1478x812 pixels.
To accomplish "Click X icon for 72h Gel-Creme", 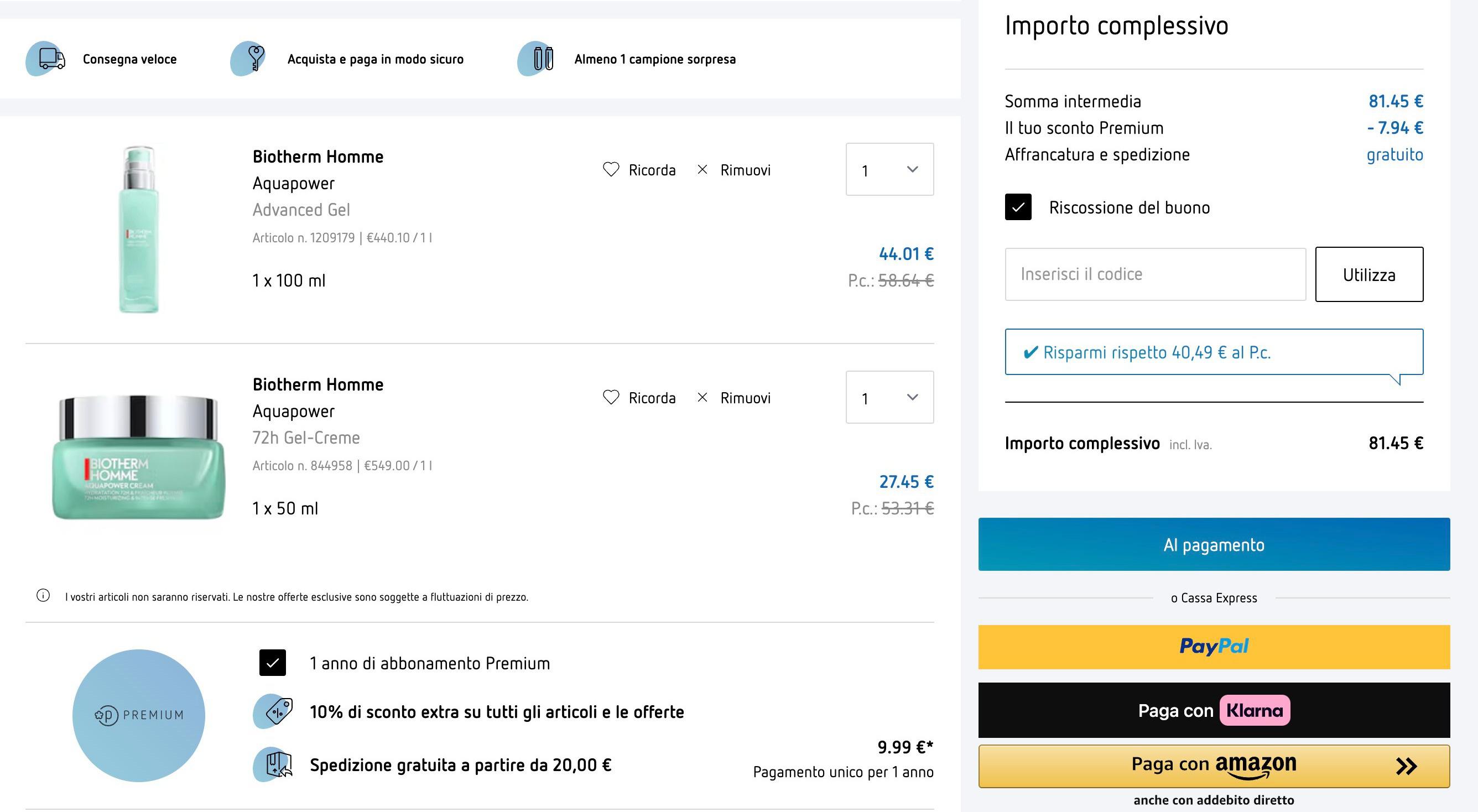I will tap(702, 397).
